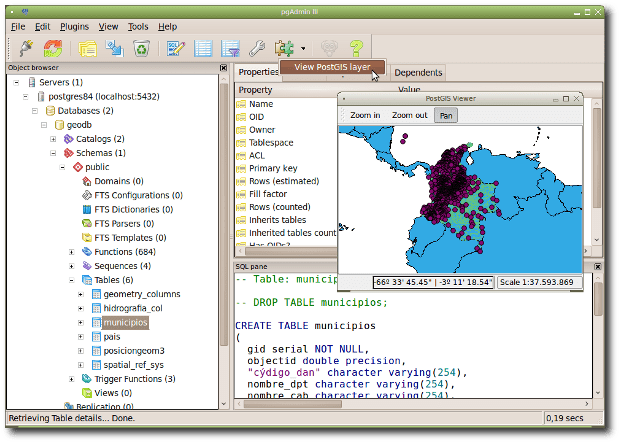Select the posiciongeom3 table
This screenshot has height=443, width=620.
134,351
